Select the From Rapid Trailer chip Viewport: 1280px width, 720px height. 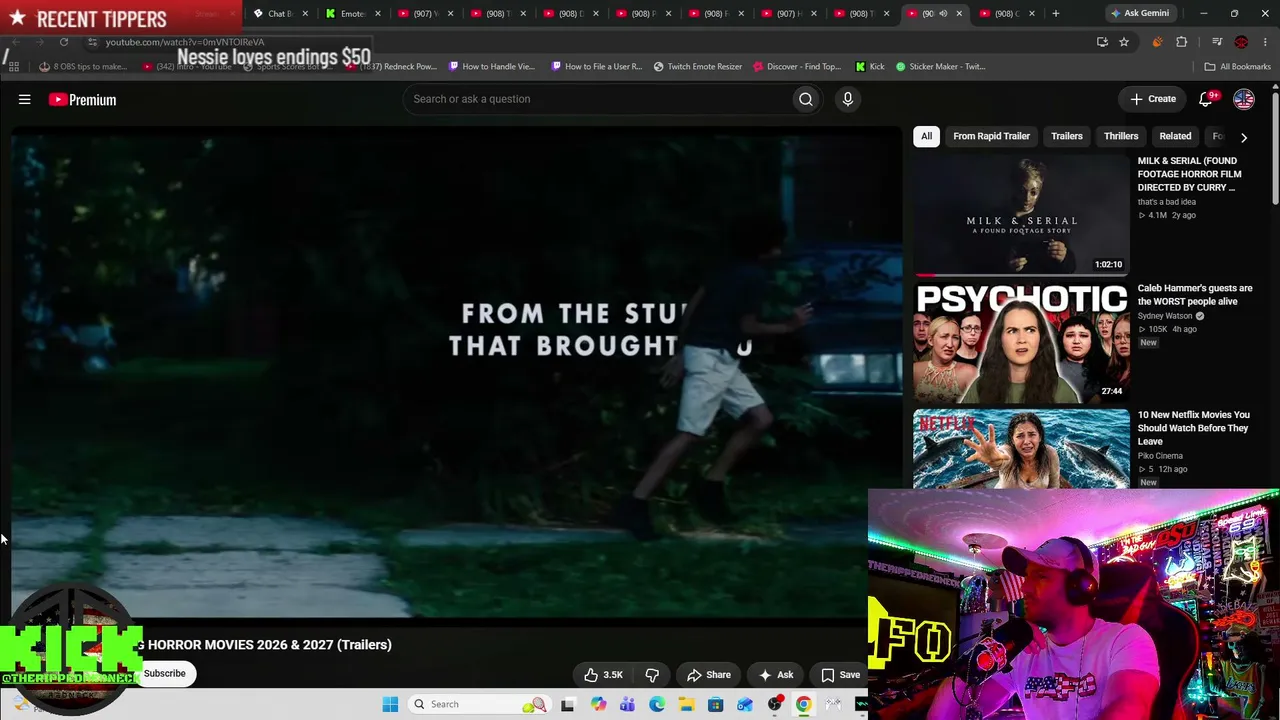coord(991,136)
